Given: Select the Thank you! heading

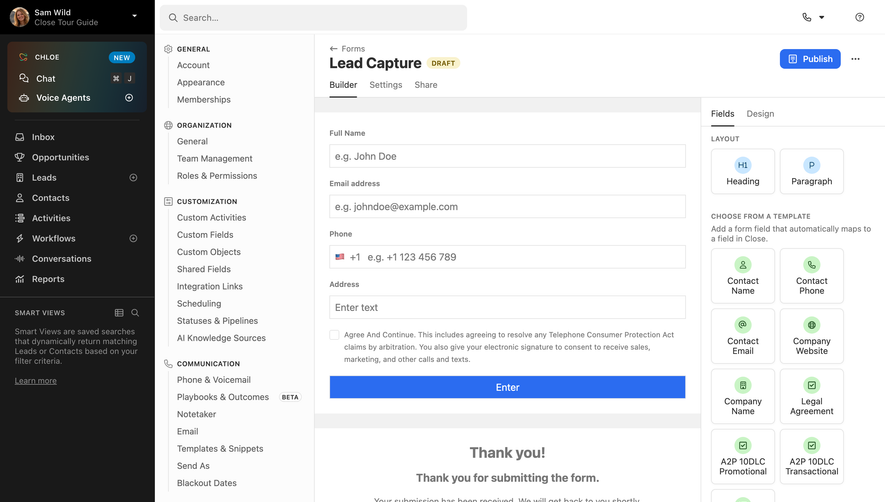Looking at the screenshot, I should pyautogui.click(x=507, y=453).
